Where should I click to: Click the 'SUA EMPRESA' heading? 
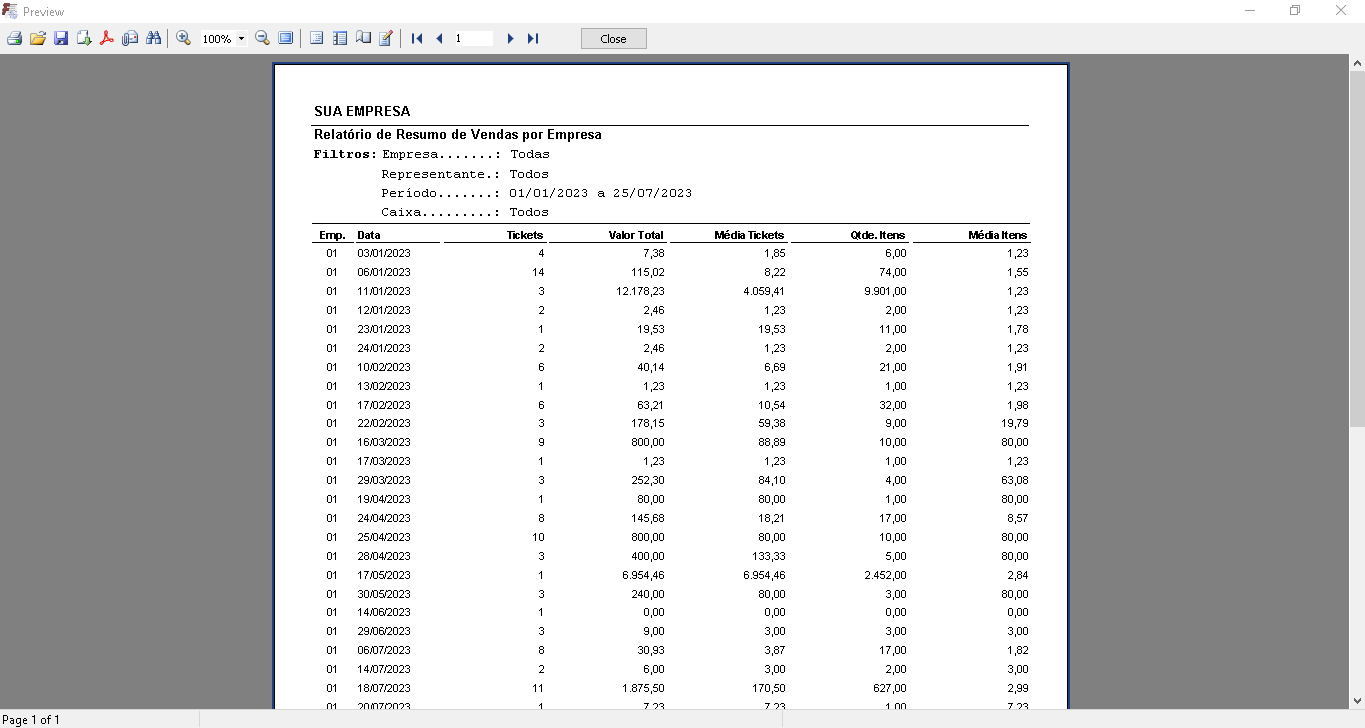point(362,111)
